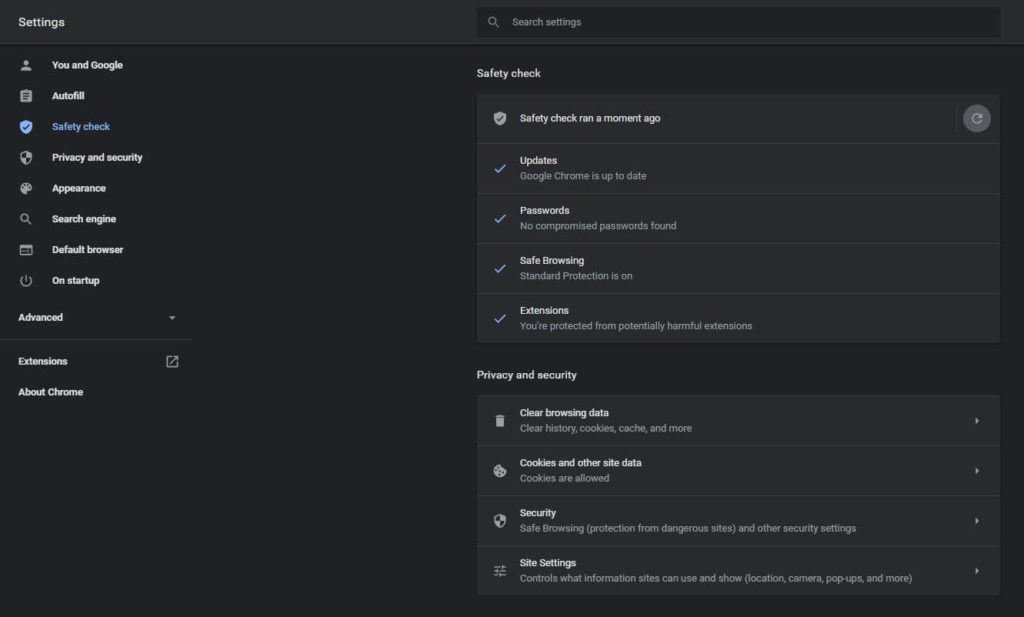The image size is (1024, 617).
Task: Click the Site Settings sliders icon
Action: pos(500,571)
